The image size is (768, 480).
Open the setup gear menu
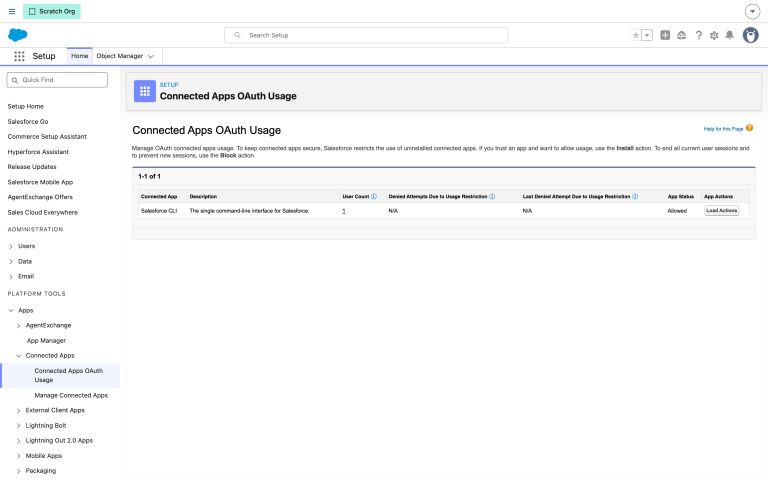click(714, 35)
